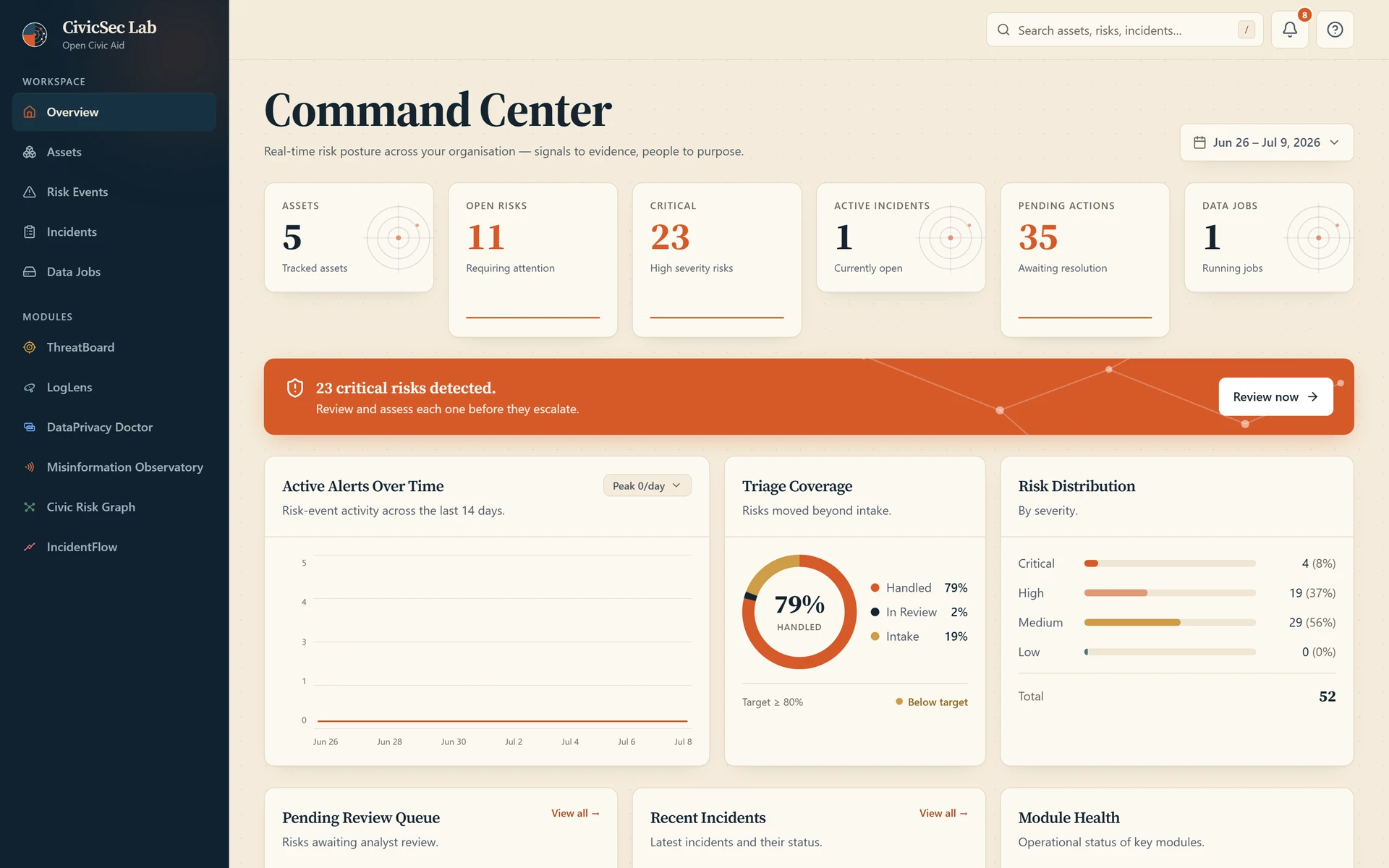Screen dimensions: 1389x868
Task: Click the DataPrivacy Doctor icon
Action: point(30,427)
